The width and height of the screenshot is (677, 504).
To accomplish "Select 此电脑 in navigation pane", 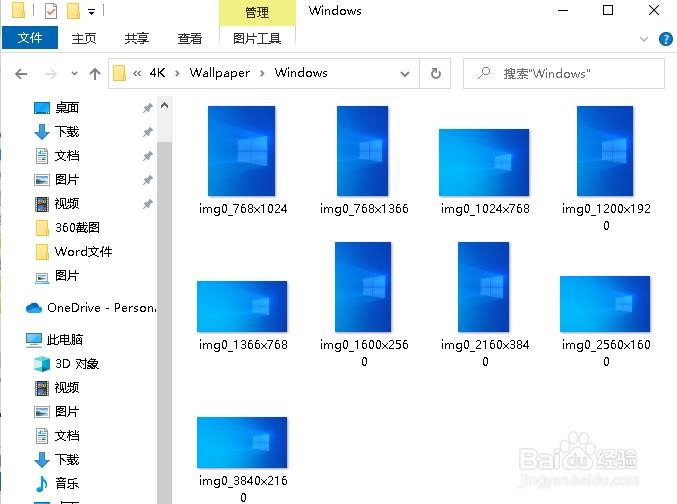I will 64,339.
